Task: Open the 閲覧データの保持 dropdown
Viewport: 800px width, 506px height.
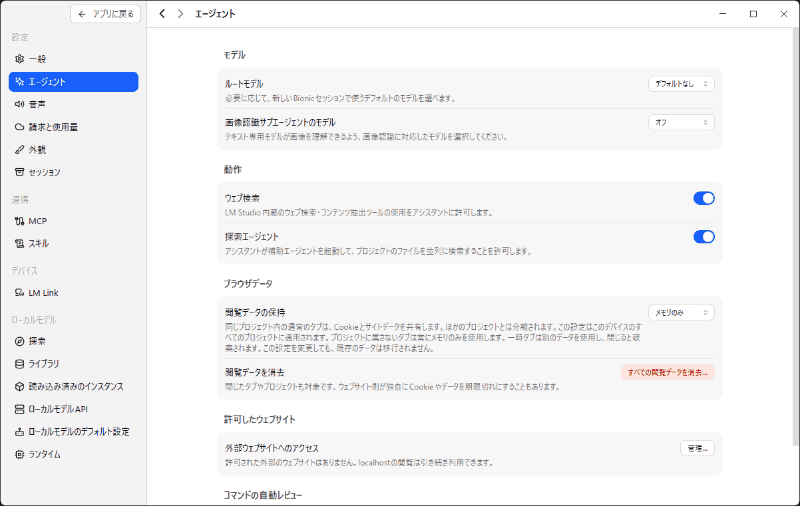Action: [x=681, y=312]
